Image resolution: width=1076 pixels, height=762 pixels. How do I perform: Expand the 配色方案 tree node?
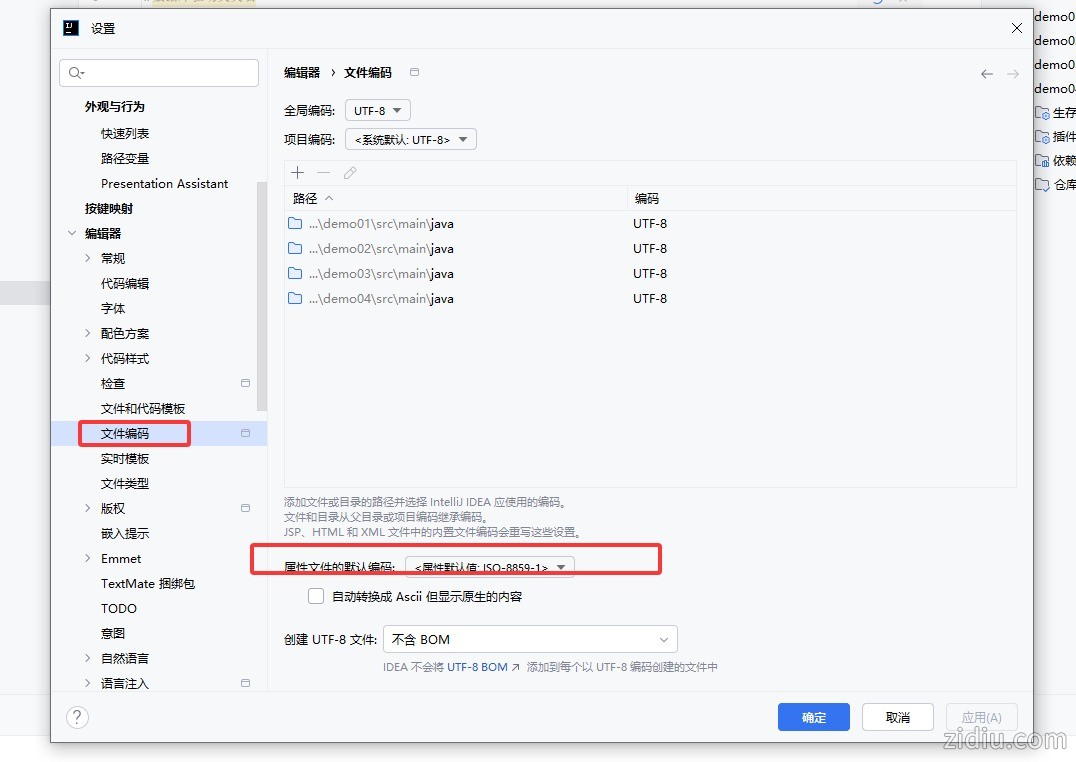coord(88,333)
